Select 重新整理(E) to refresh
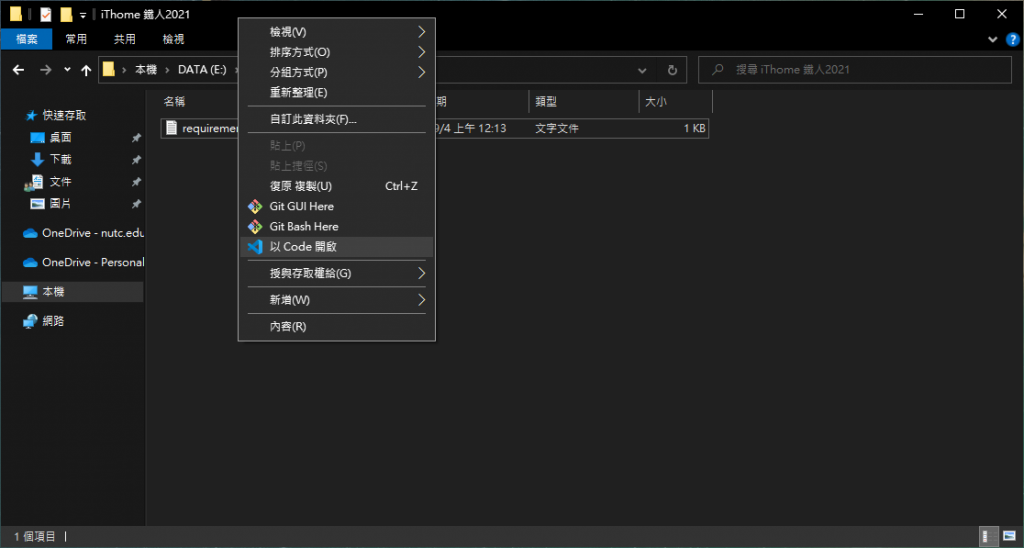 (336, 93)
